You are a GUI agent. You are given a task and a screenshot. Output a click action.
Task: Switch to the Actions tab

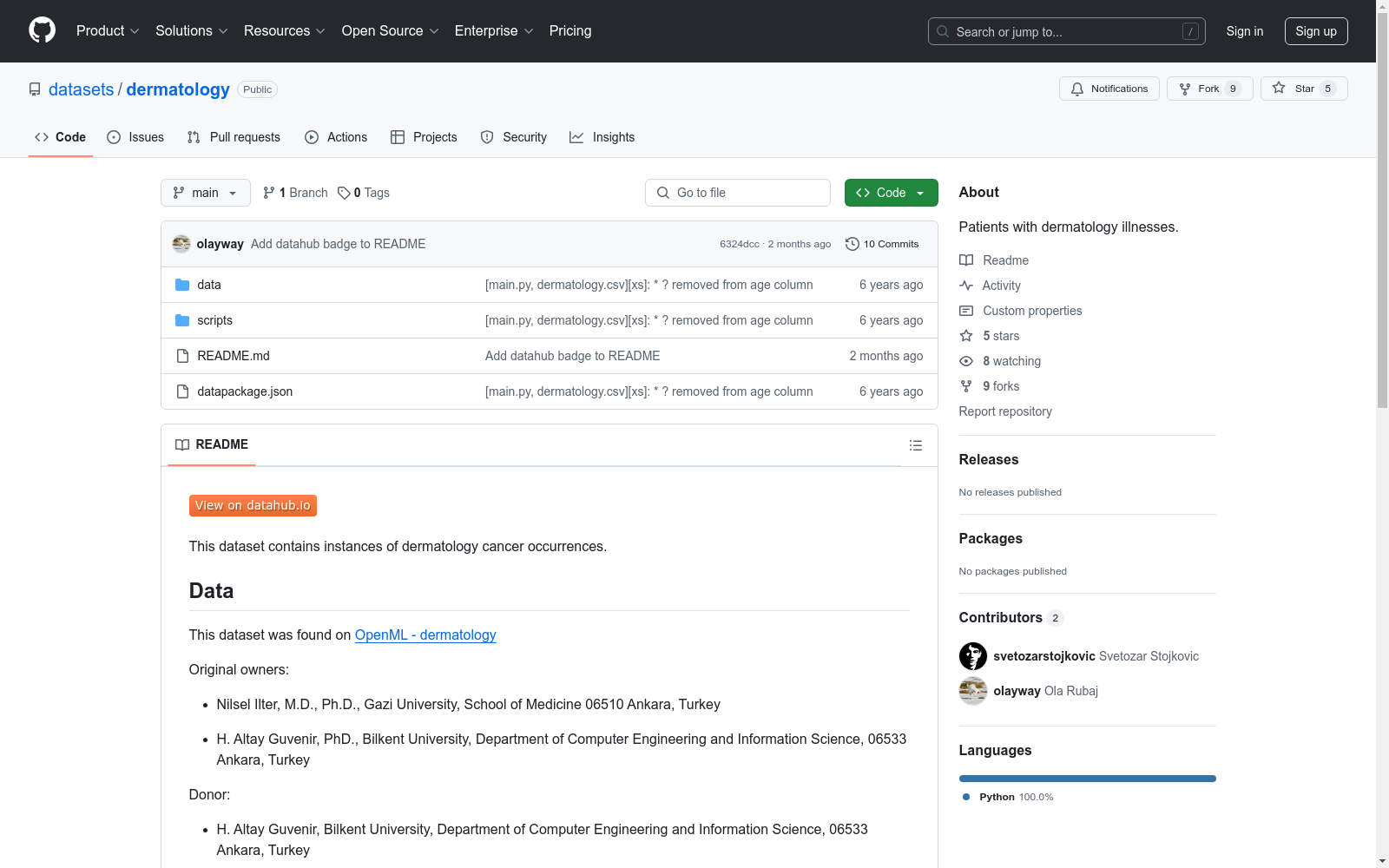[x=336, y=137]
